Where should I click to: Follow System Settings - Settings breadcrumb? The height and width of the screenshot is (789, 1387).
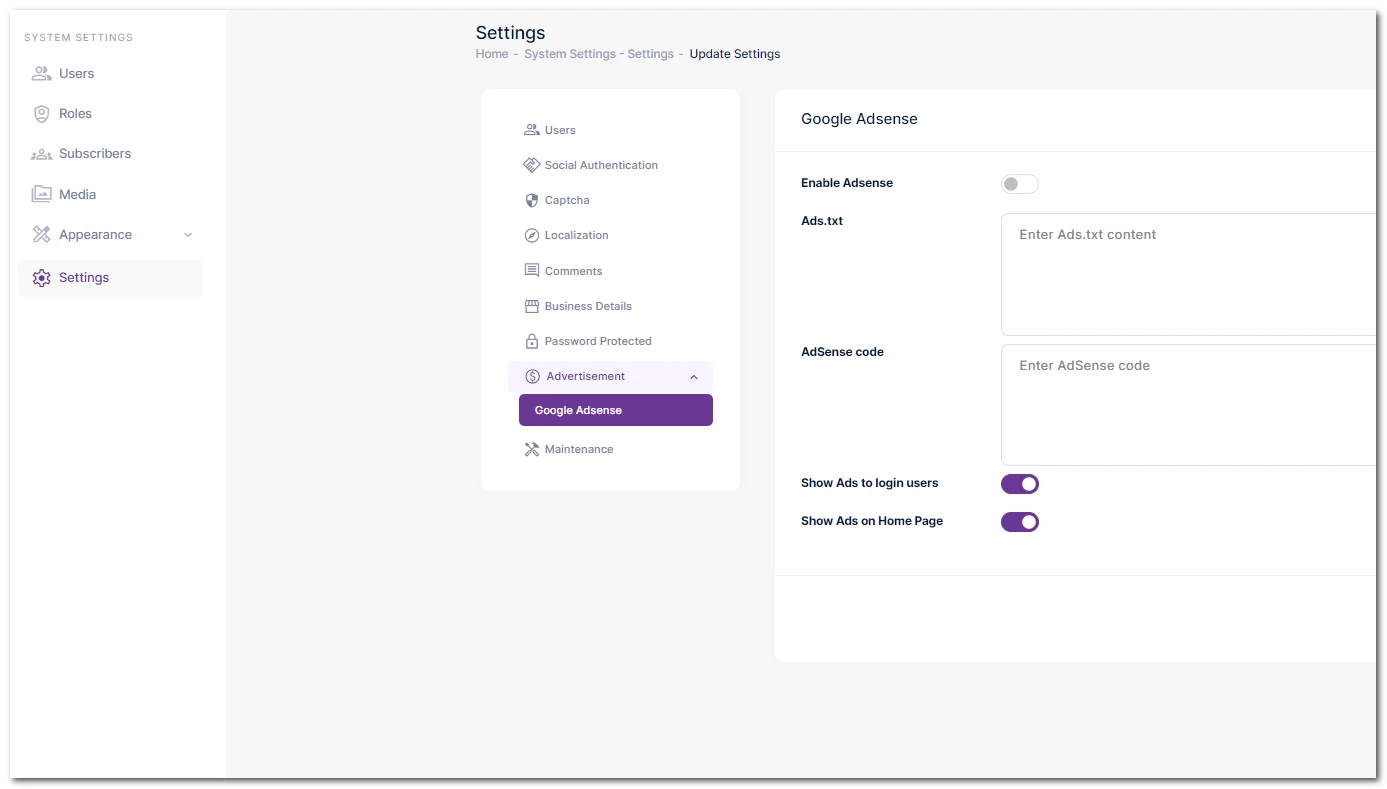point(599,54)
